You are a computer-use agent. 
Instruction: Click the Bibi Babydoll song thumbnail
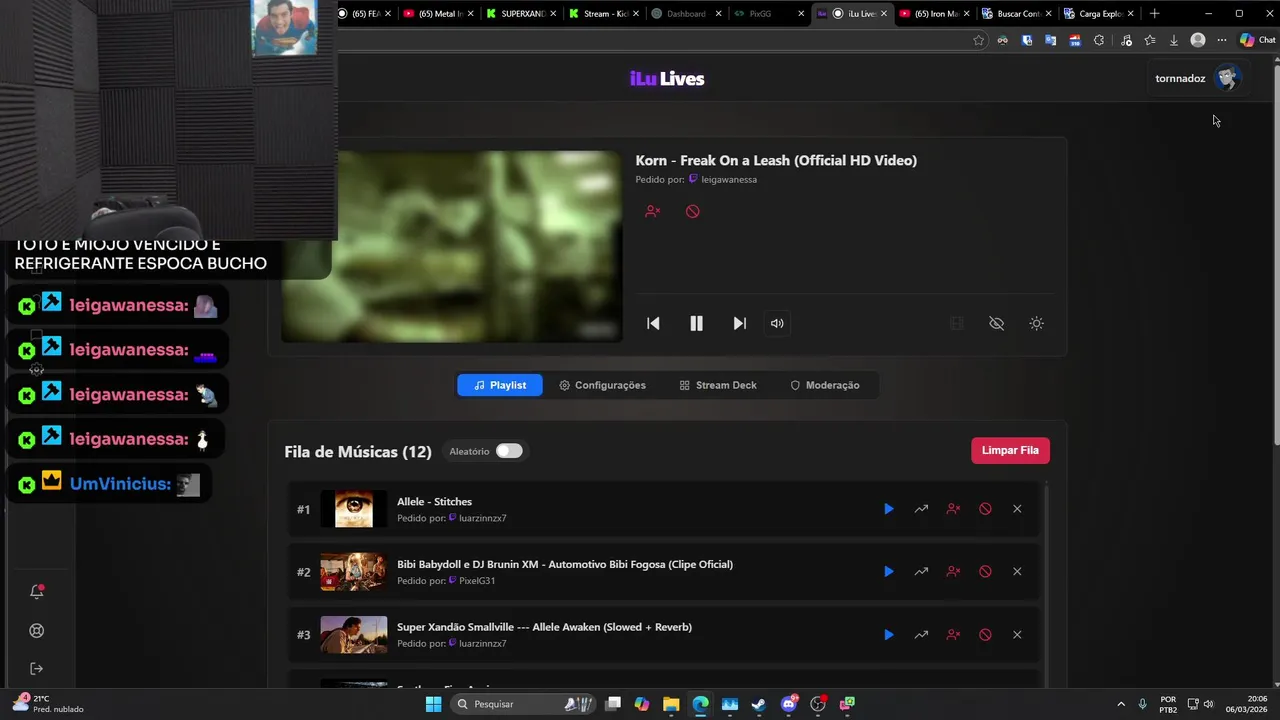tap(353, 572)
